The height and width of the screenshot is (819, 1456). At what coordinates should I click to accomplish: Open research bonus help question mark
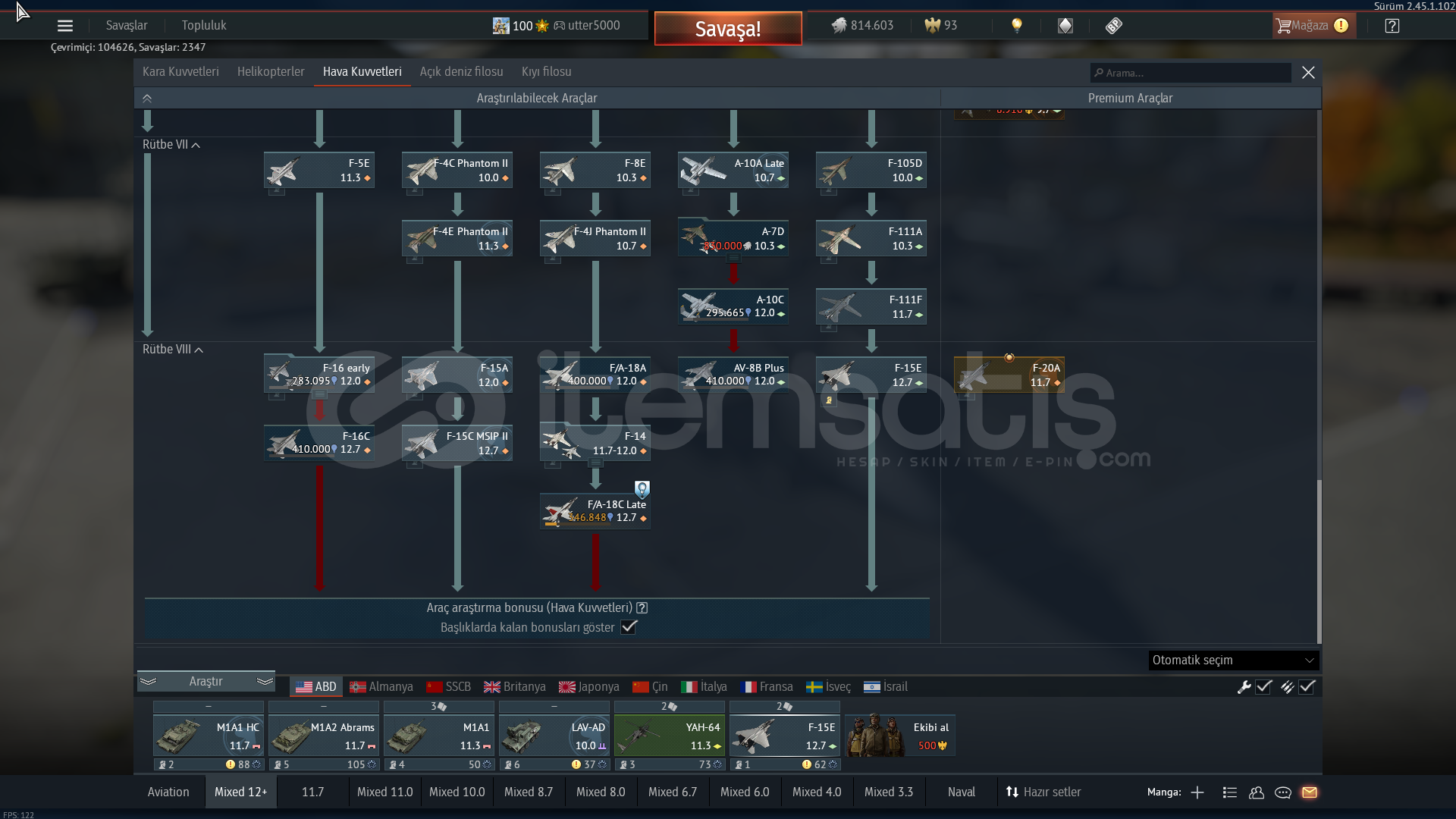[642, 607]
